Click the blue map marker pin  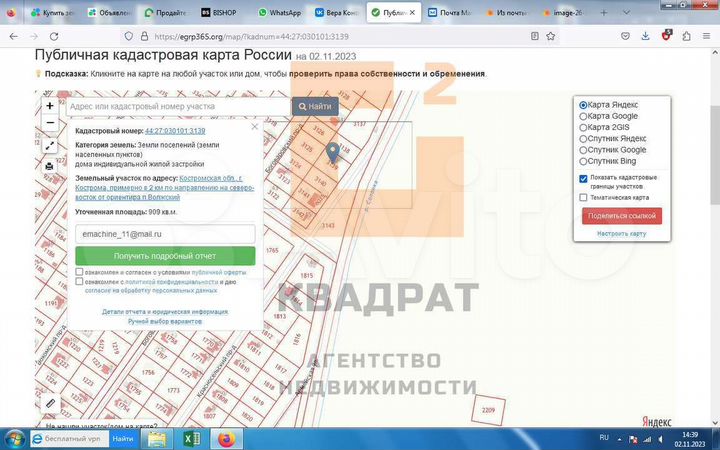tap(332, 152)
